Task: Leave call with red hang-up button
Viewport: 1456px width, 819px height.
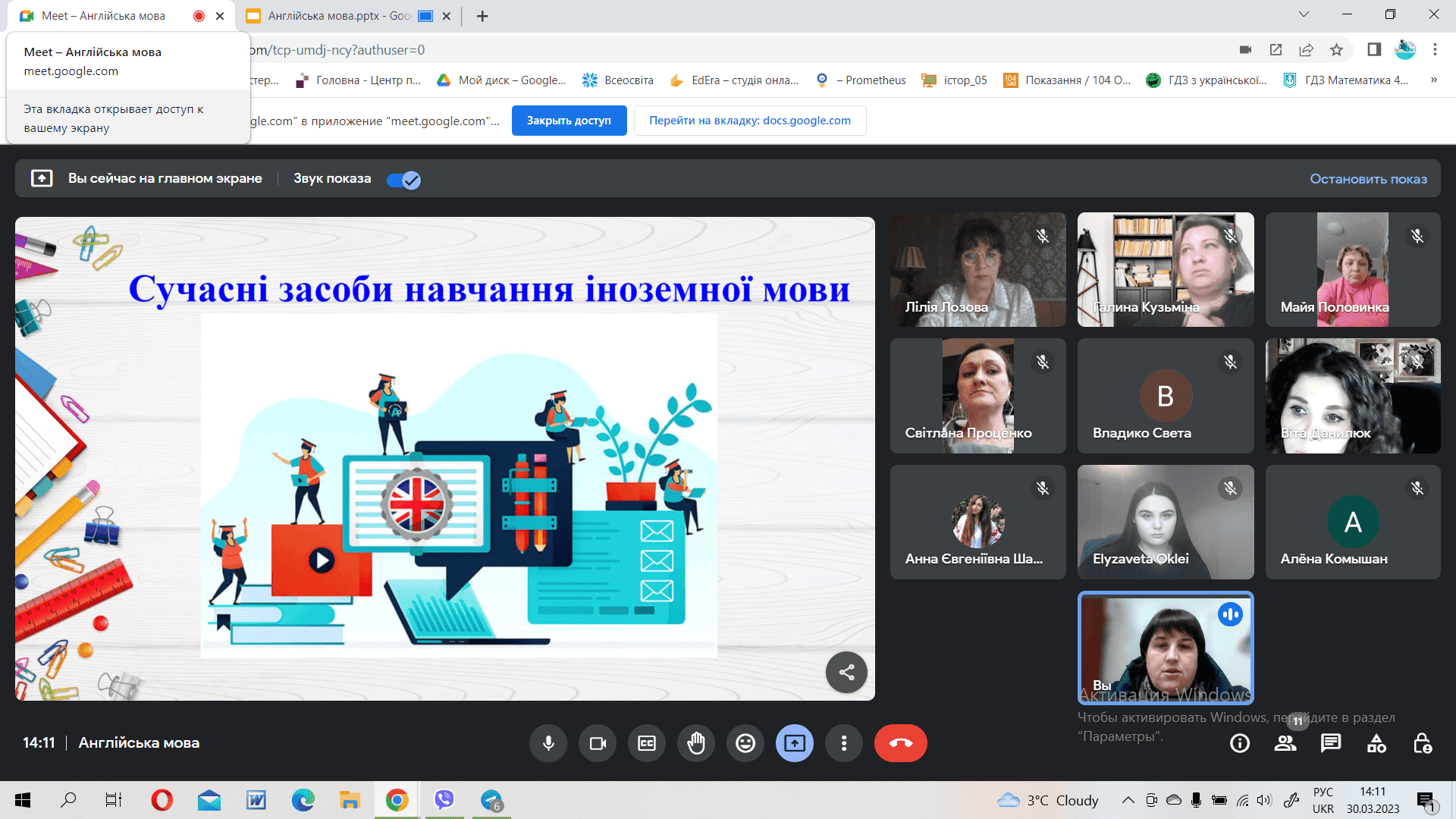Action: pos(901,743)
